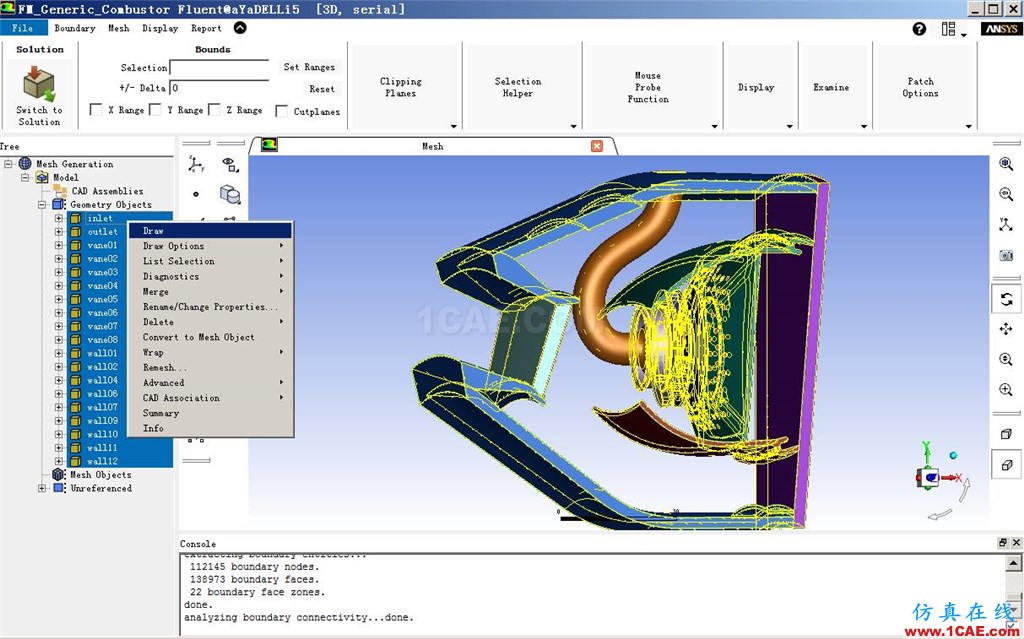Open the Boundary menu
1024x639 pixels.
point(74,28)
